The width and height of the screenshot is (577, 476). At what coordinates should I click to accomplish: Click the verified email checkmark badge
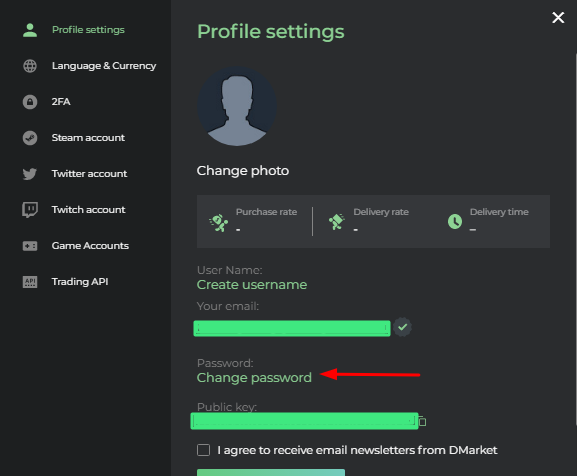click(402, 327)
